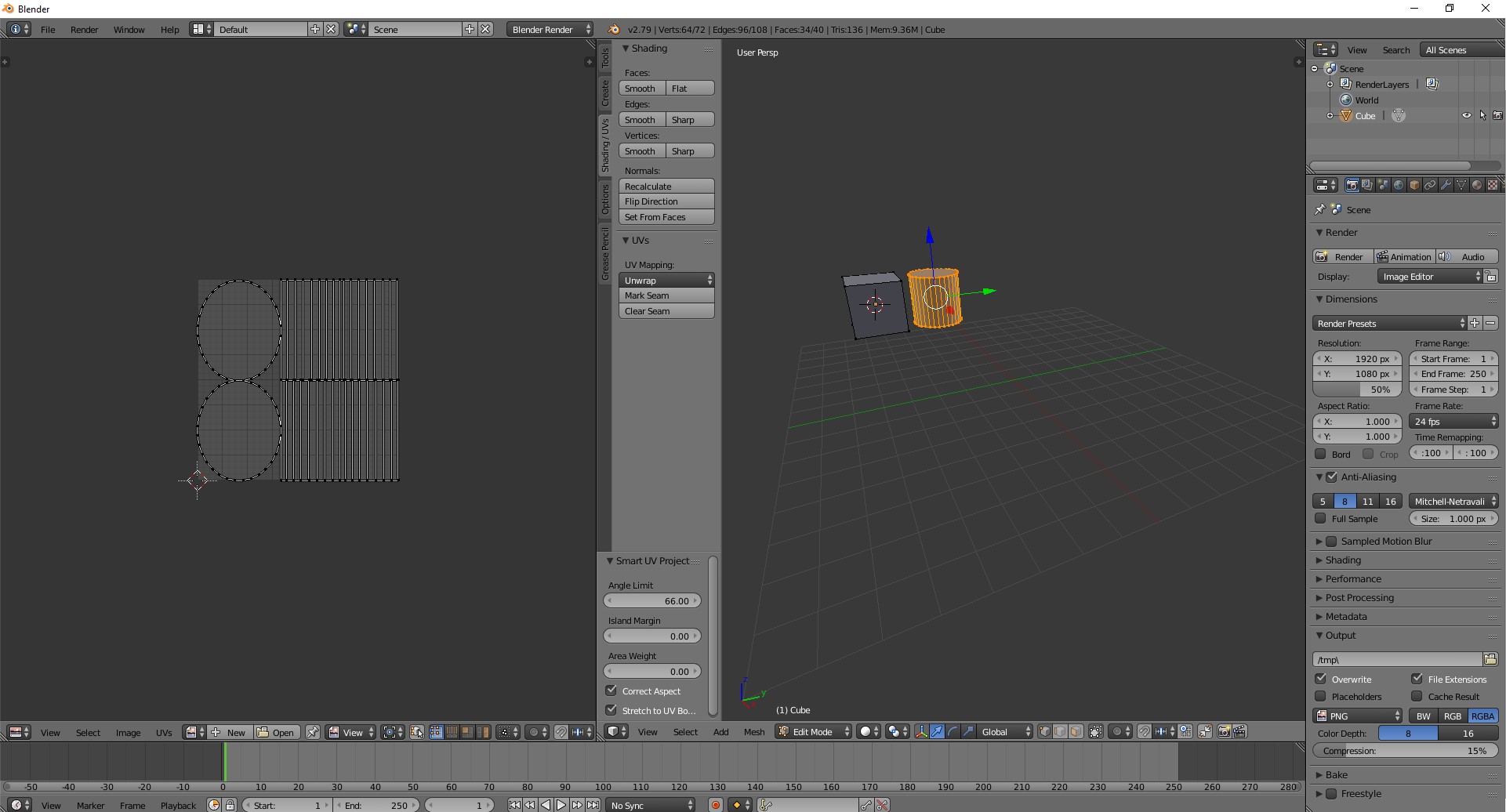Image resolution: width=1506 pixels, height=812 pixels.
Task: Switch to face select mode icon
Action: 1076,731
